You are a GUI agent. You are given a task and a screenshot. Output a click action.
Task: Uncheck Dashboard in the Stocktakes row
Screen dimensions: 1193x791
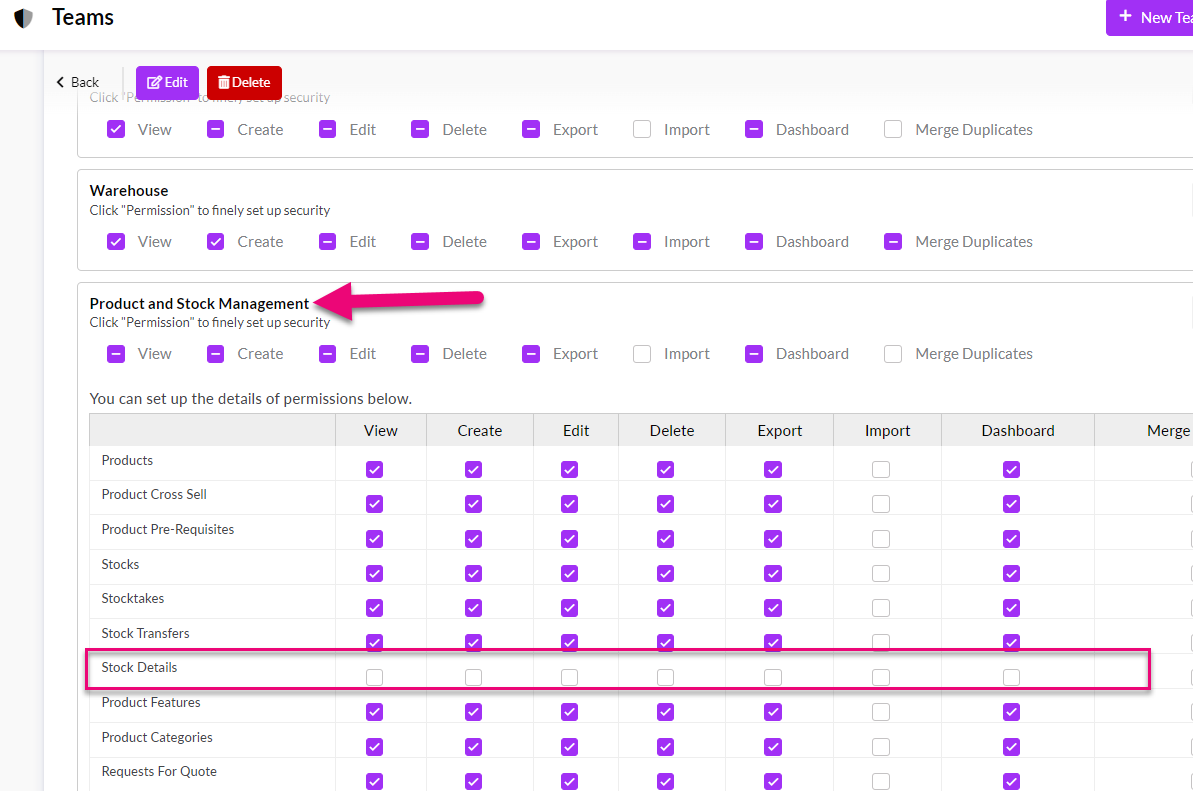1011,608
